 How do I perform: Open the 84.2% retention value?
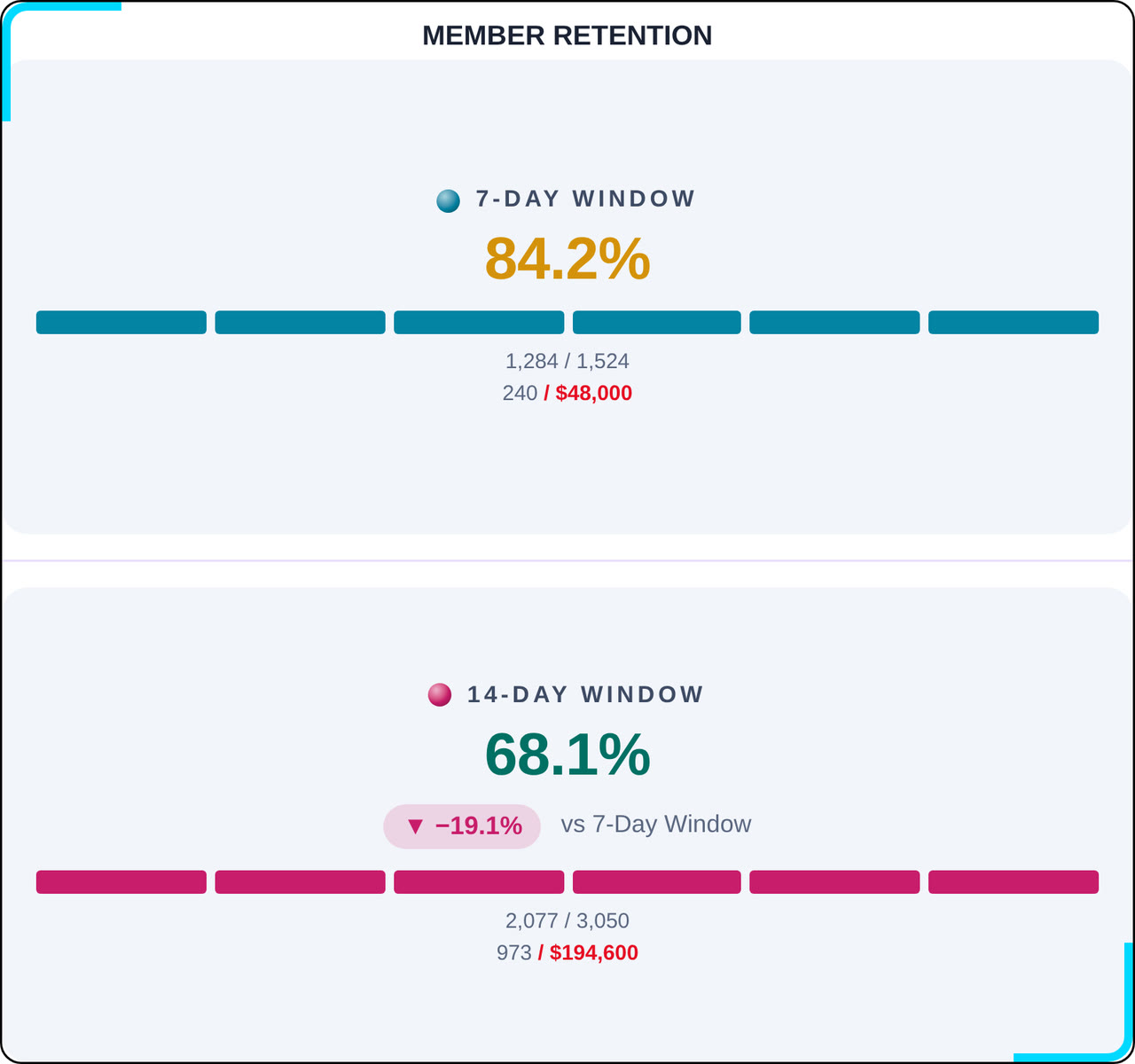coord(567,259)
